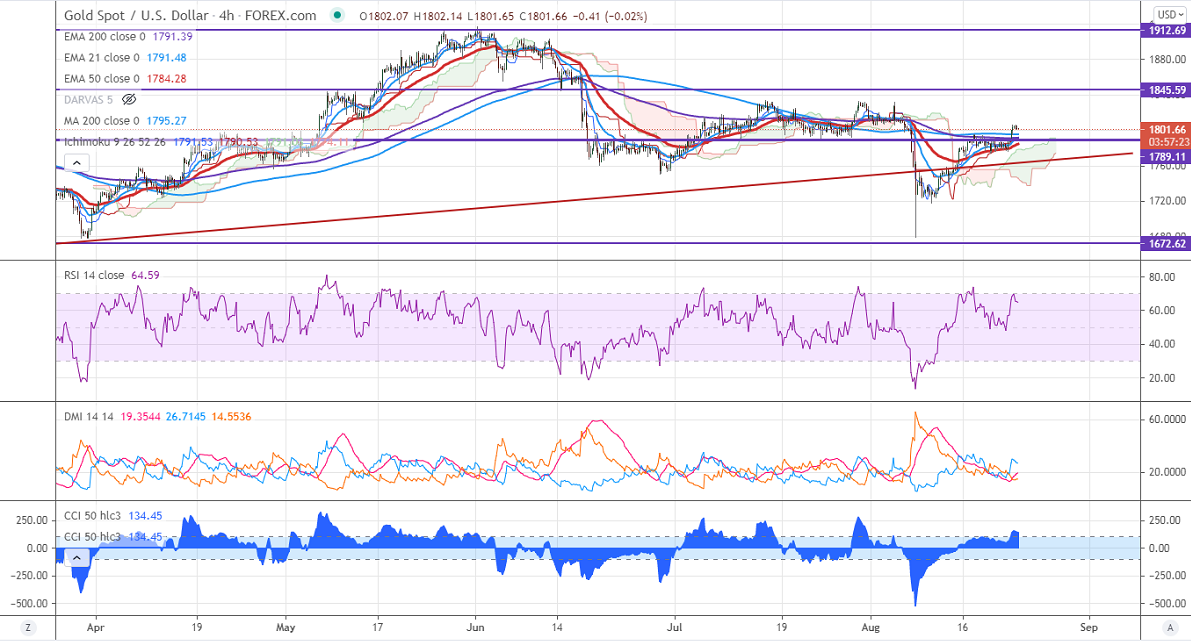Toggle visibility of the DARVAS 5 indicator
This screenshot has height=642, width=1191.
point(128,99)
